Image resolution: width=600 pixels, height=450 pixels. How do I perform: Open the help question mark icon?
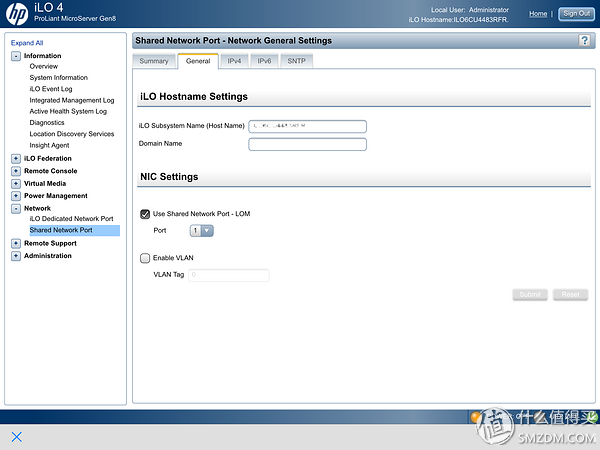(584, 40)
